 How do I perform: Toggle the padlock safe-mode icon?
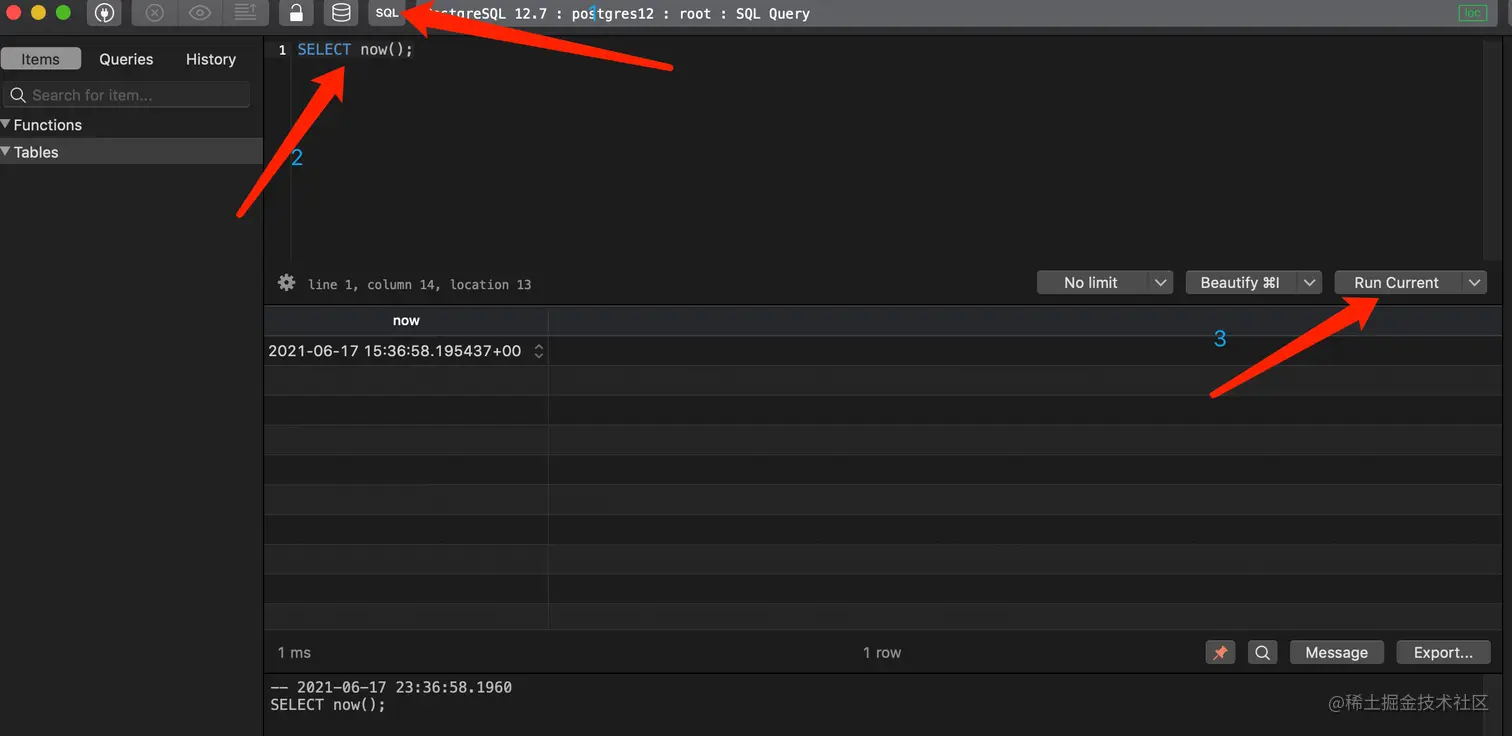coord(295,13)
